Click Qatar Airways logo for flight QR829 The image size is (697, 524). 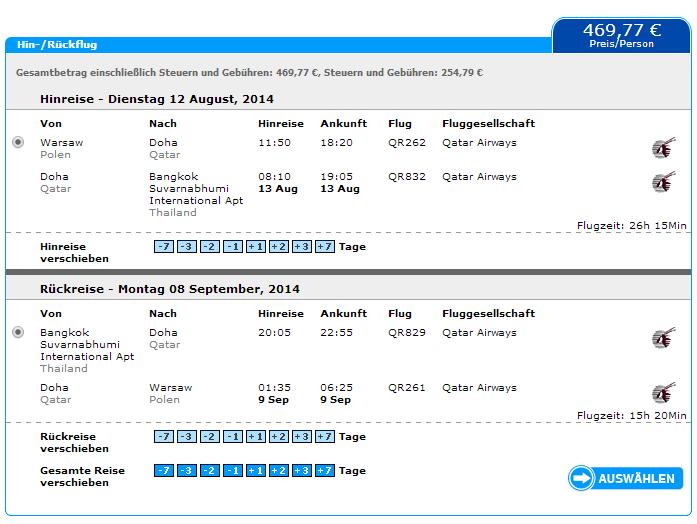coord(664,338)
